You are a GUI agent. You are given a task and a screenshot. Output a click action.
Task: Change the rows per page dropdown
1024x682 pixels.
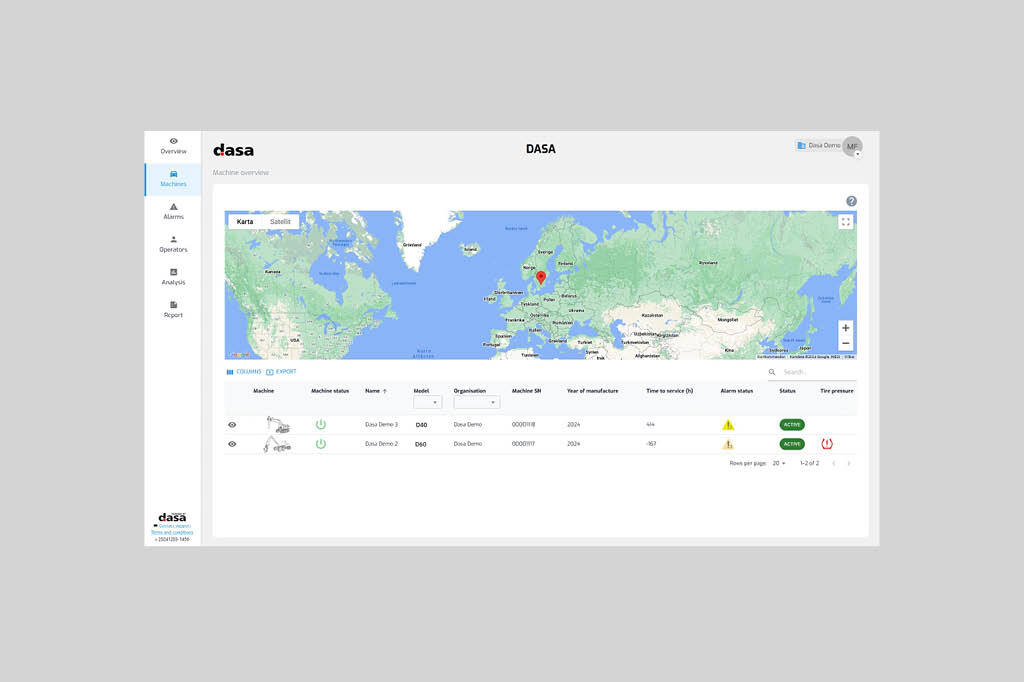click(x=779, y=463)
